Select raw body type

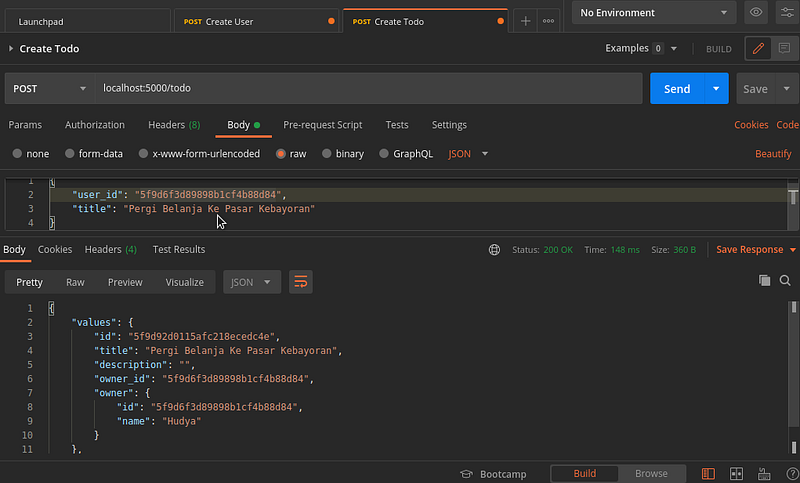point(281,154)
